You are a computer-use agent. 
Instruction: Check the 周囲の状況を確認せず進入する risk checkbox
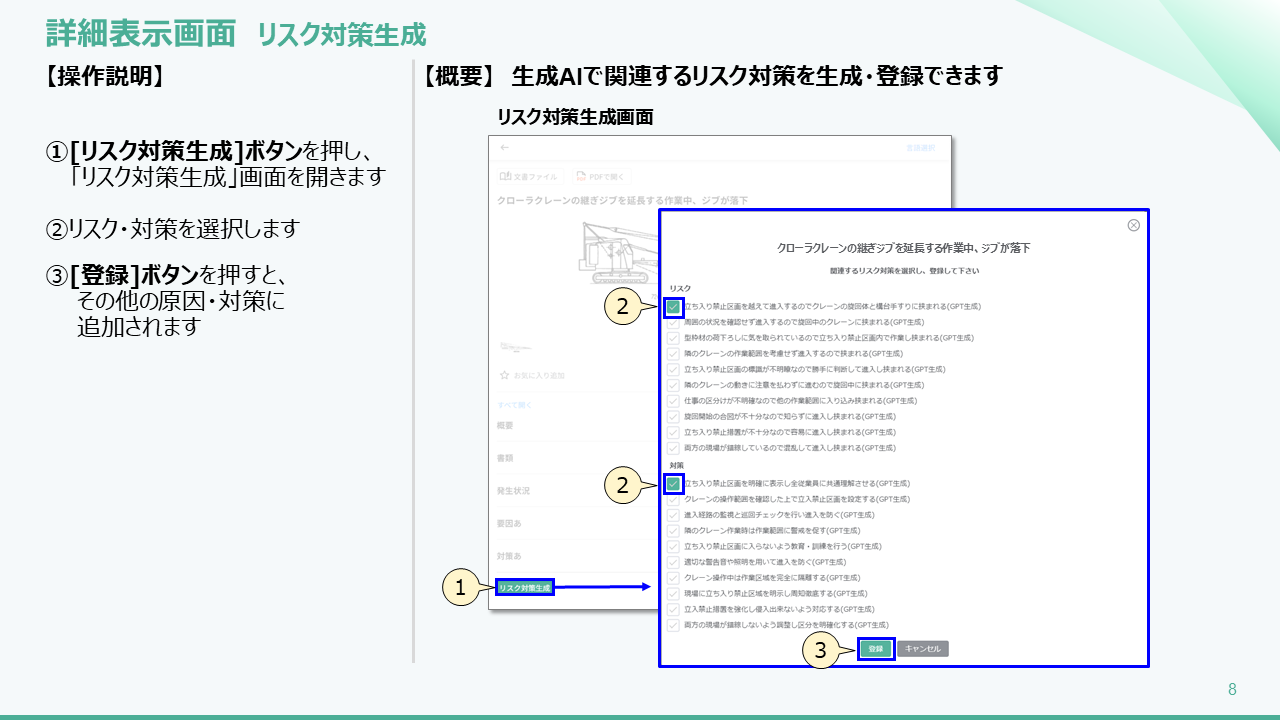674,323
